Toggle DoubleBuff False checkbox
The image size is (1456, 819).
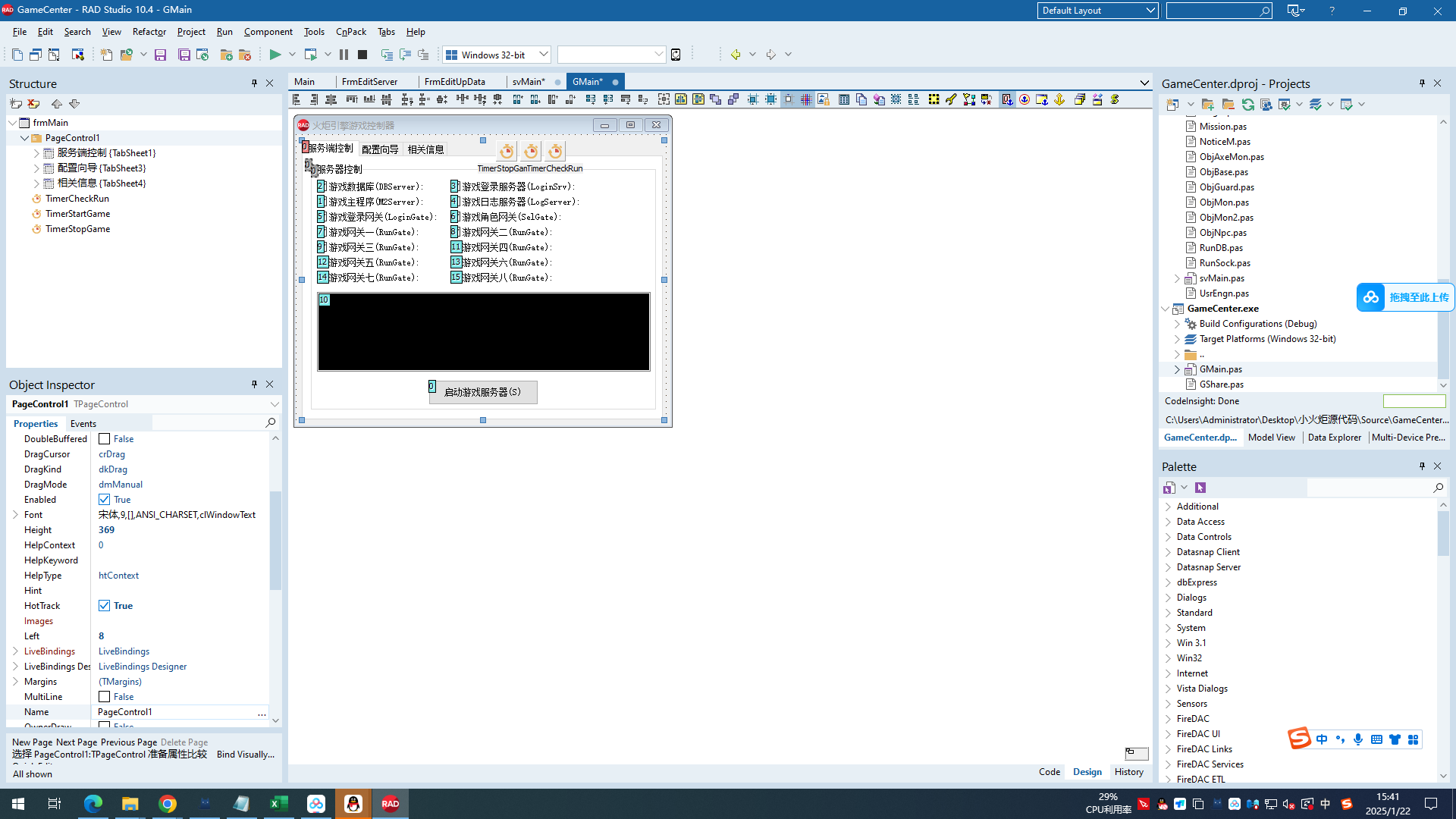point(103,439)
